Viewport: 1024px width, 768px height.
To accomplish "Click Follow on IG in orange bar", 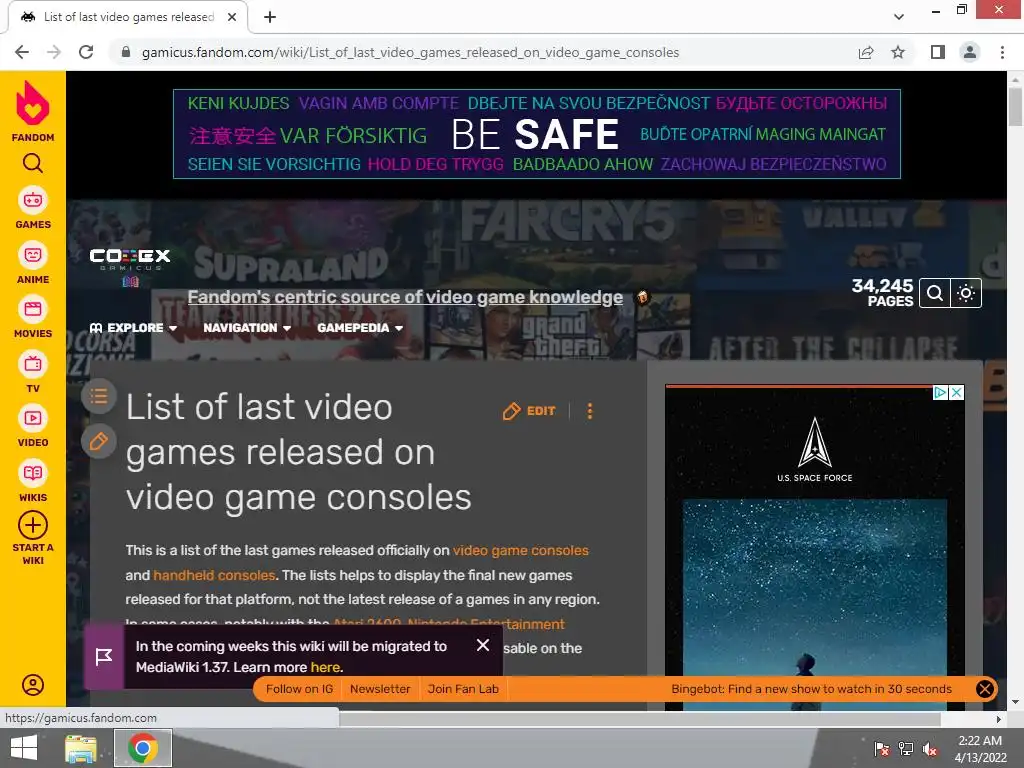I will coord(299,689).
